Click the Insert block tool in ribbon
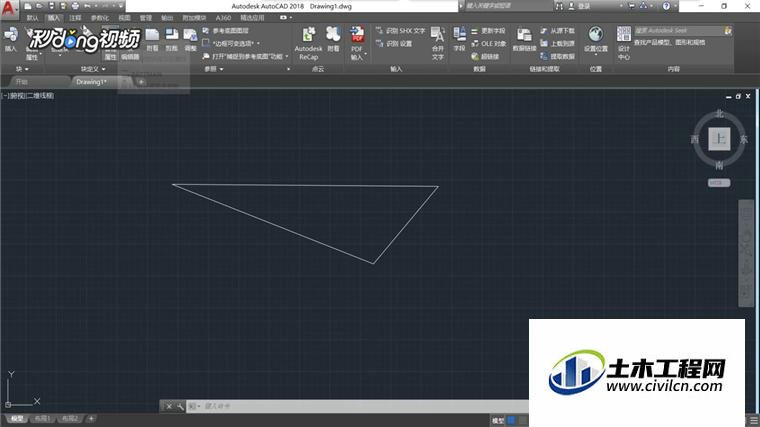Image resolution: width=760 pixels, height=427 pixels. pyautogui.click(x=11, y=40)
